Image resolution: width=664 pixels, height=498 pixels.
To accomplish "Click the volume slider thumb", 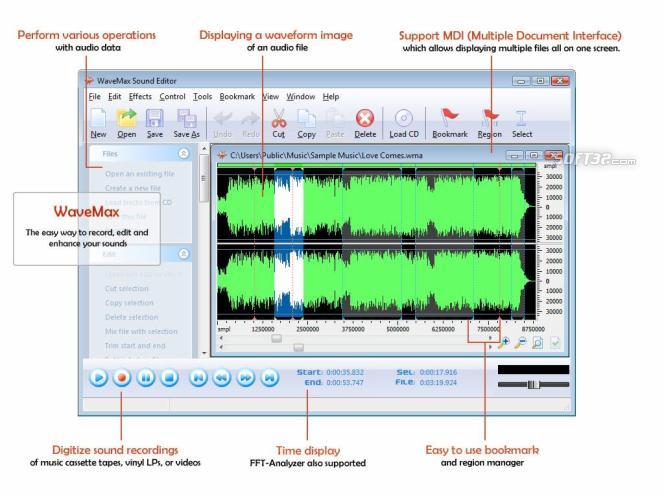I will pos(533,385).
